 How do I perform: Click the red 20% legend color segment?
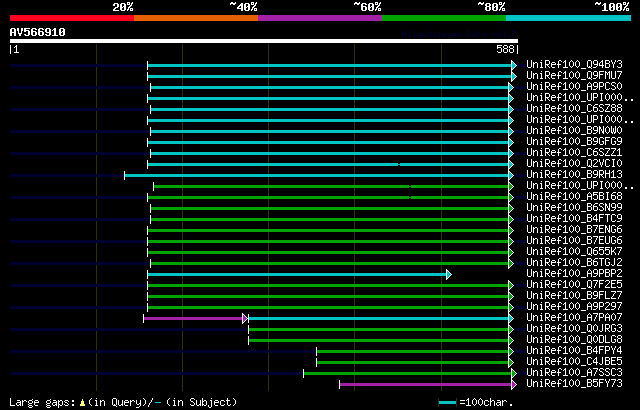pyautogui.click(x=72, y=18)
